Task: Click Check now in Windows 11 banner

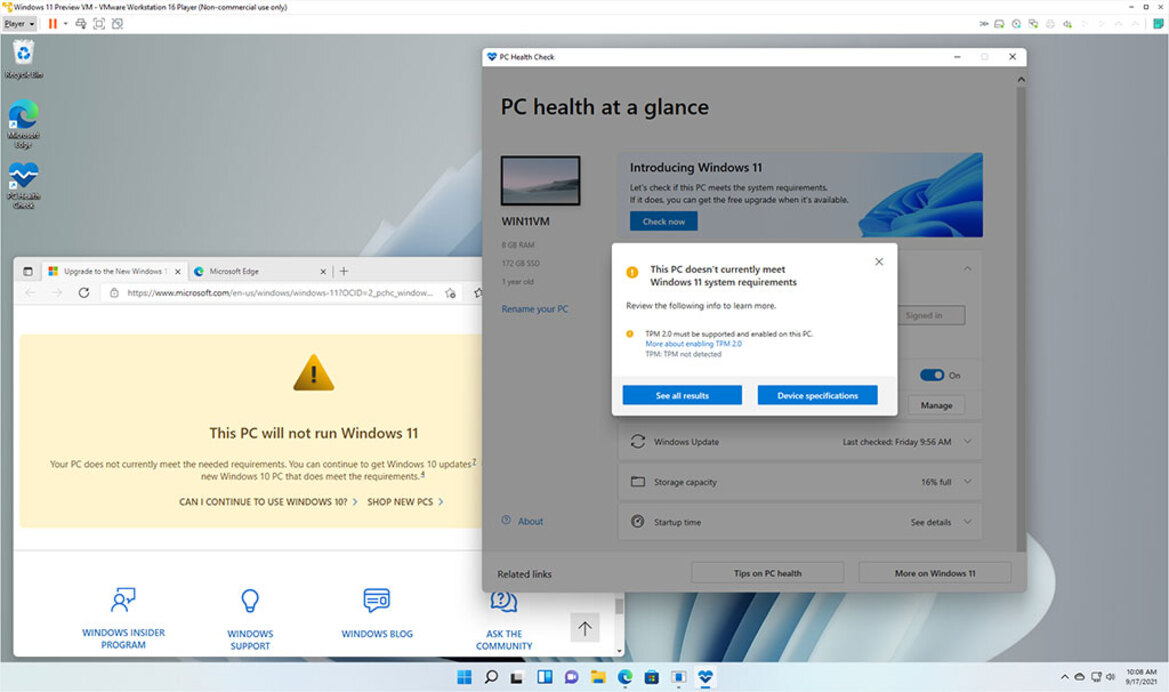Action: tap(664, 221)
